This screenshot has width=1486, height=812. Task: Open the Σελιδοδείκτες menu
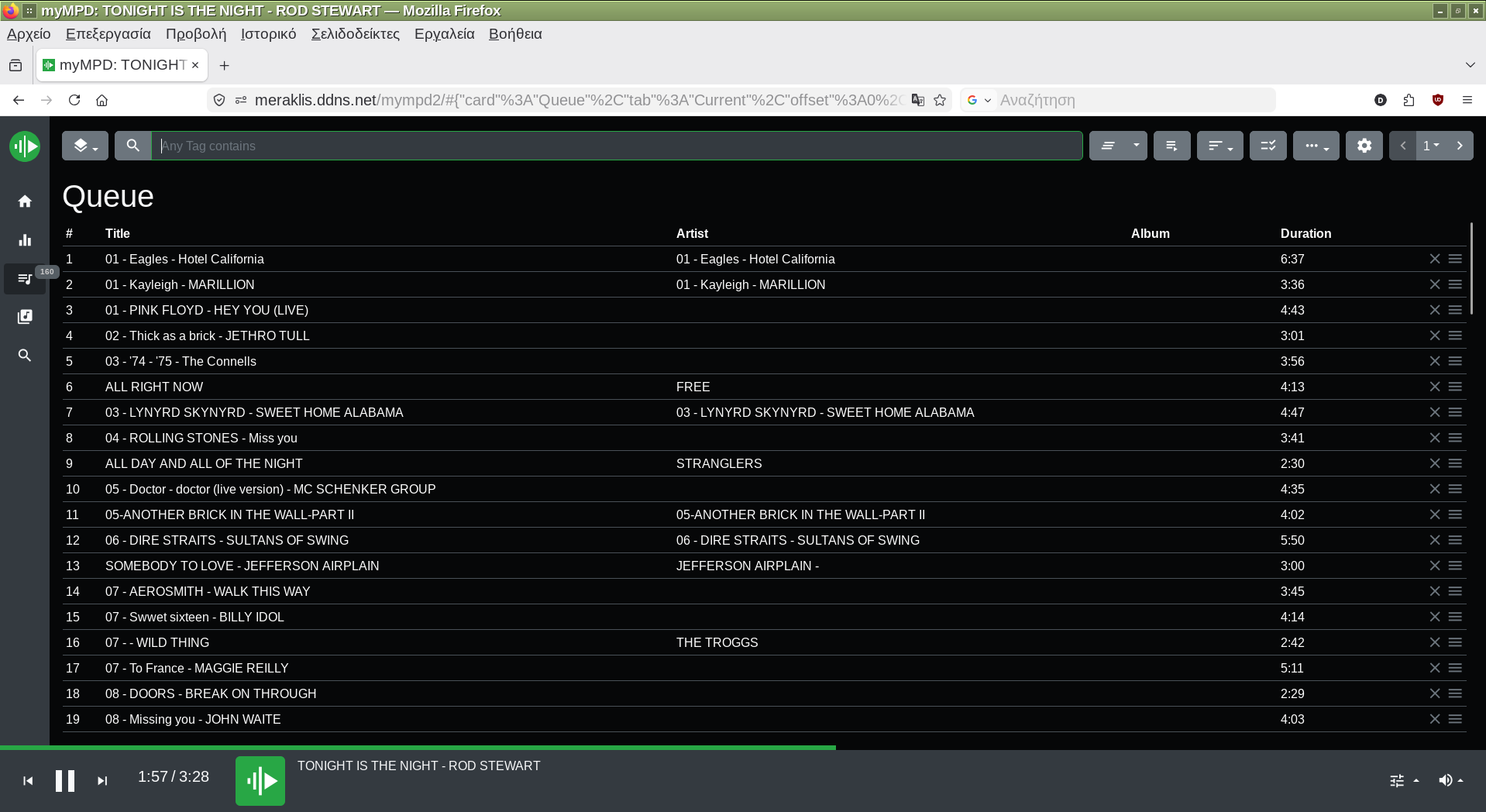(x=355, y=34)
